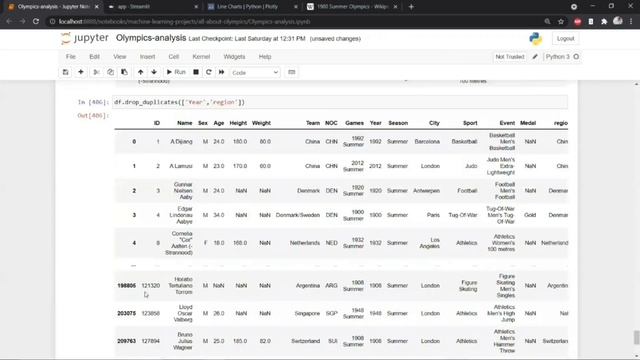Click the pencil edit icon near Python 3
The height and width of the screenshot is (360, 640).
click(x=535, y=57)
